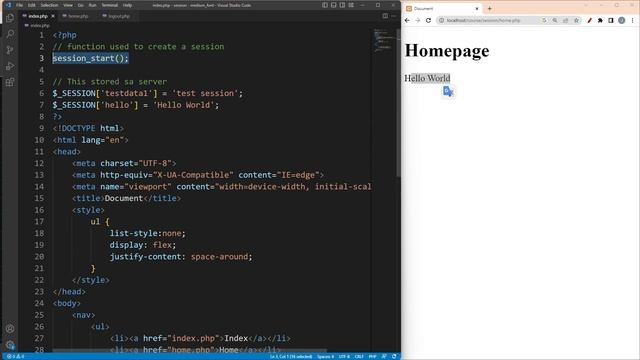
Task: Open the Accounts menu in the activity bar
Action: click(x=10, y=329)
